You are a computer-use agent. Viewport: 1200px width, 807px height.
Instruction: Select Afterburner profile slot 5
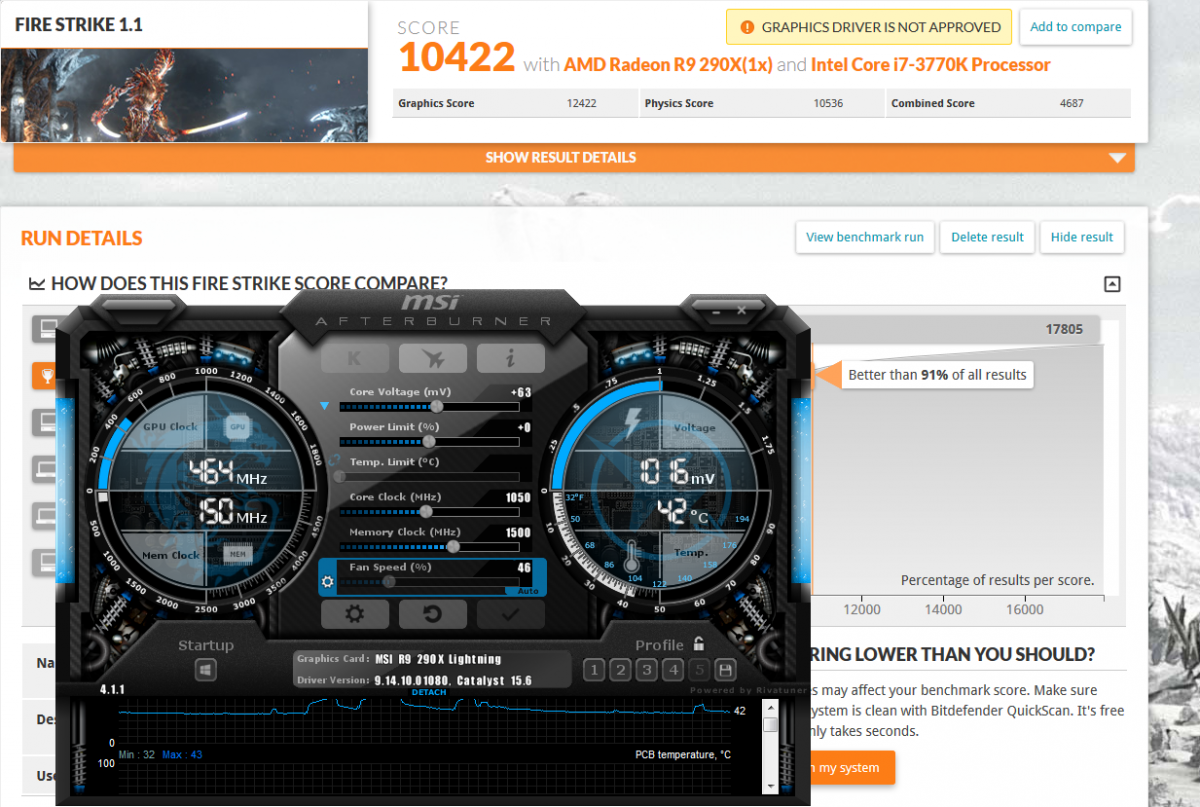point(700,670)
